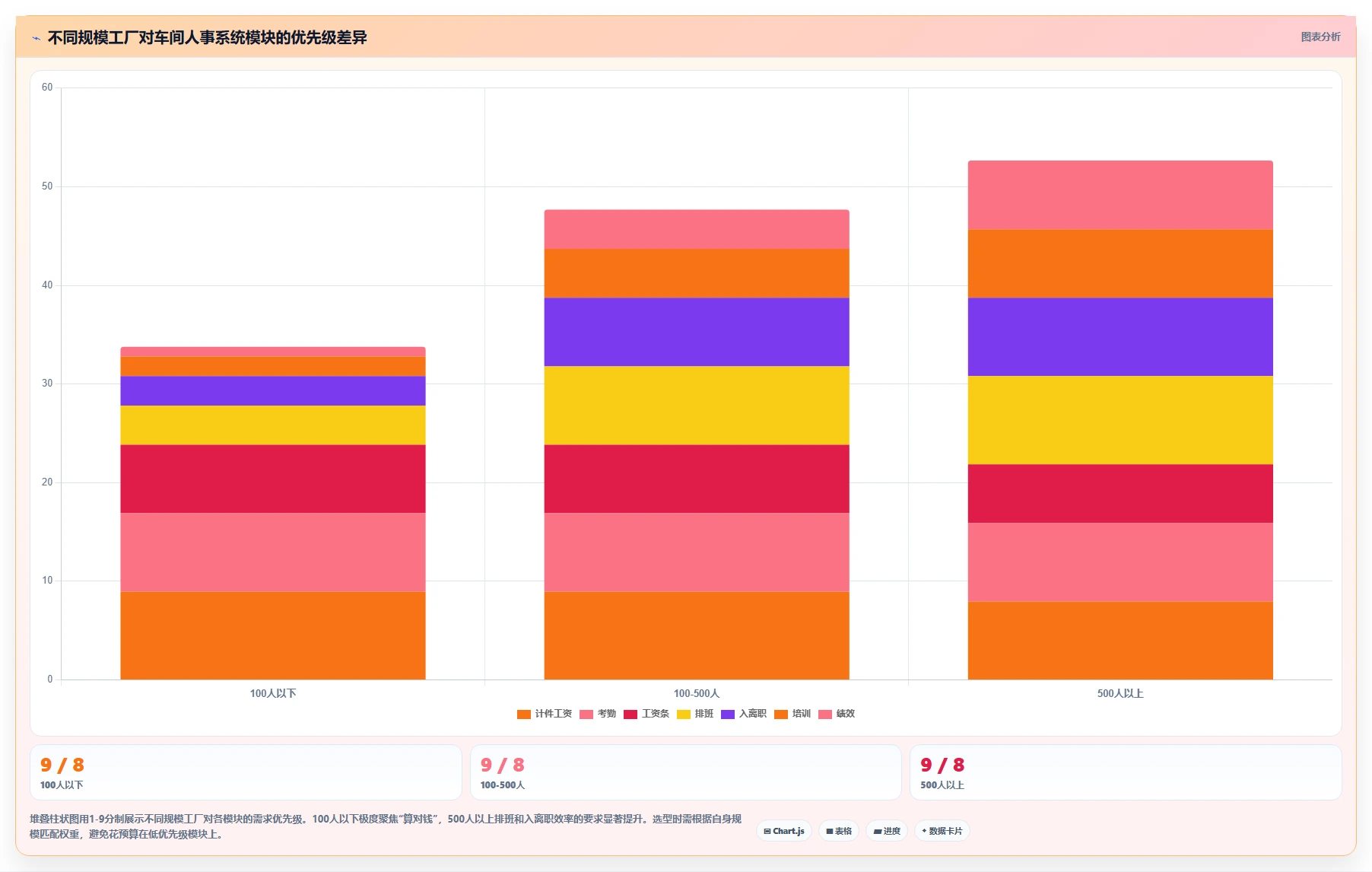Click the yellow 排班 segment in 100-500人 bar
The height and width of the screenshot is (872, 1372).
click(697, 406)
